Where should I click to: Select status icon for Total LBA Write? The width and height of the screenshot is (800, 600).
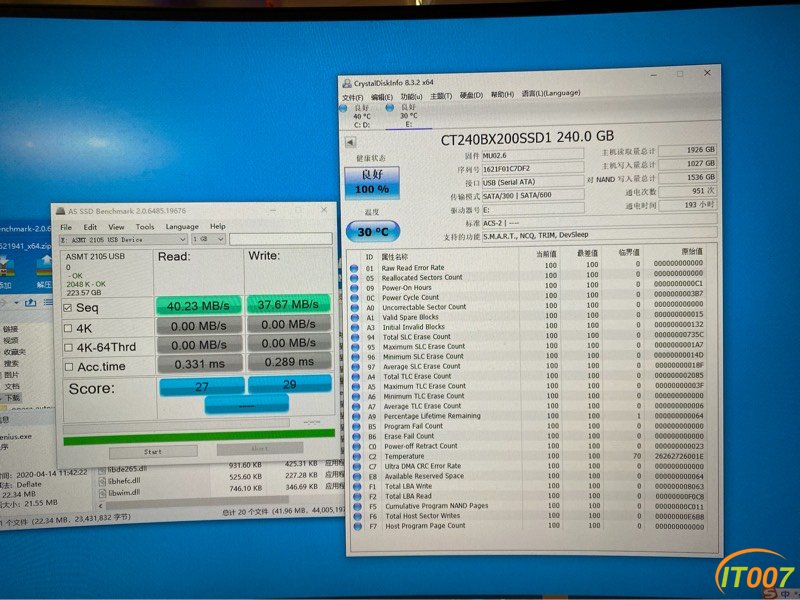[358, 486]
